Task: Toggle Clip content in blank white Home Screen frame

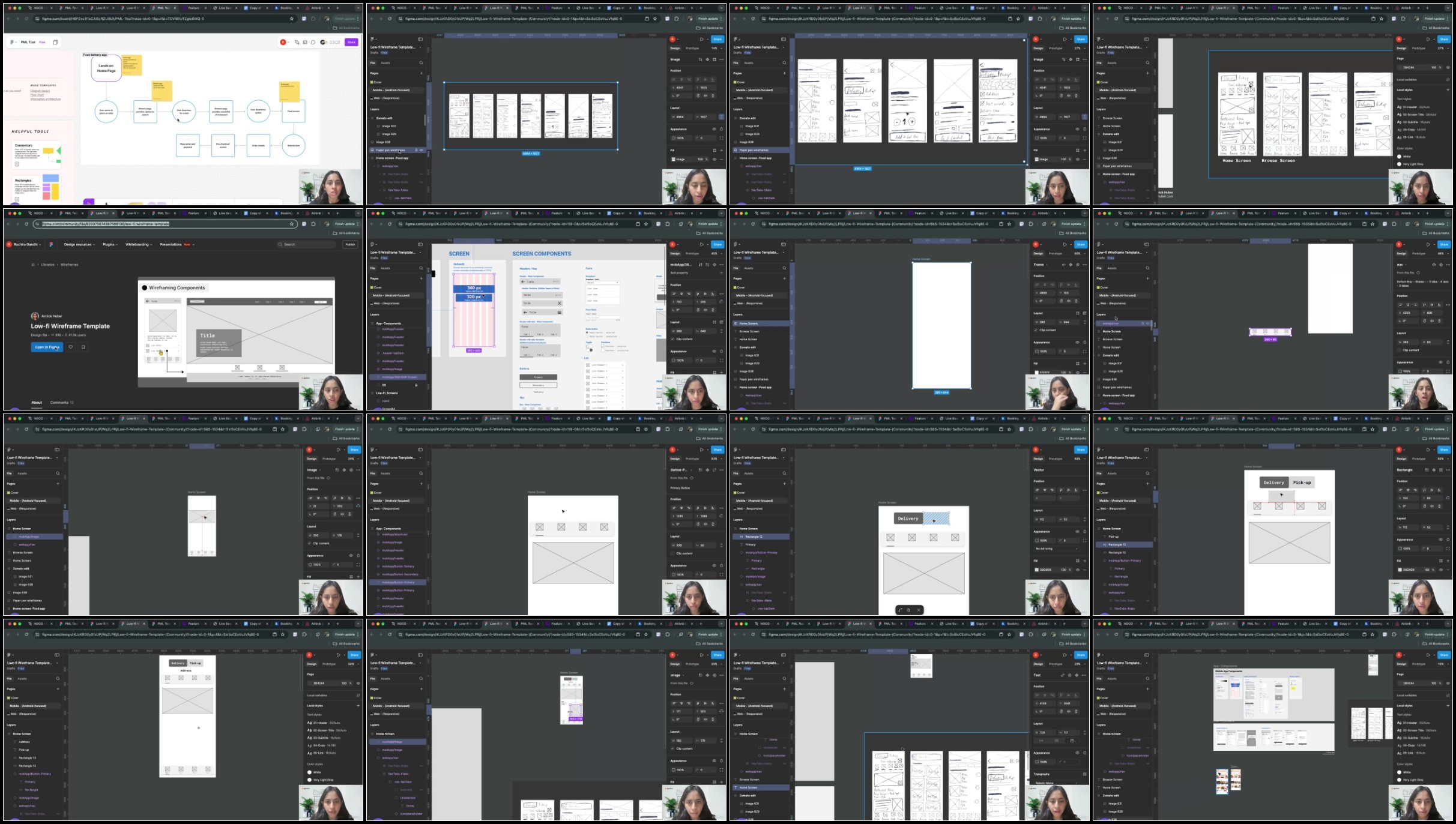Action: (x=1036, y=330)
